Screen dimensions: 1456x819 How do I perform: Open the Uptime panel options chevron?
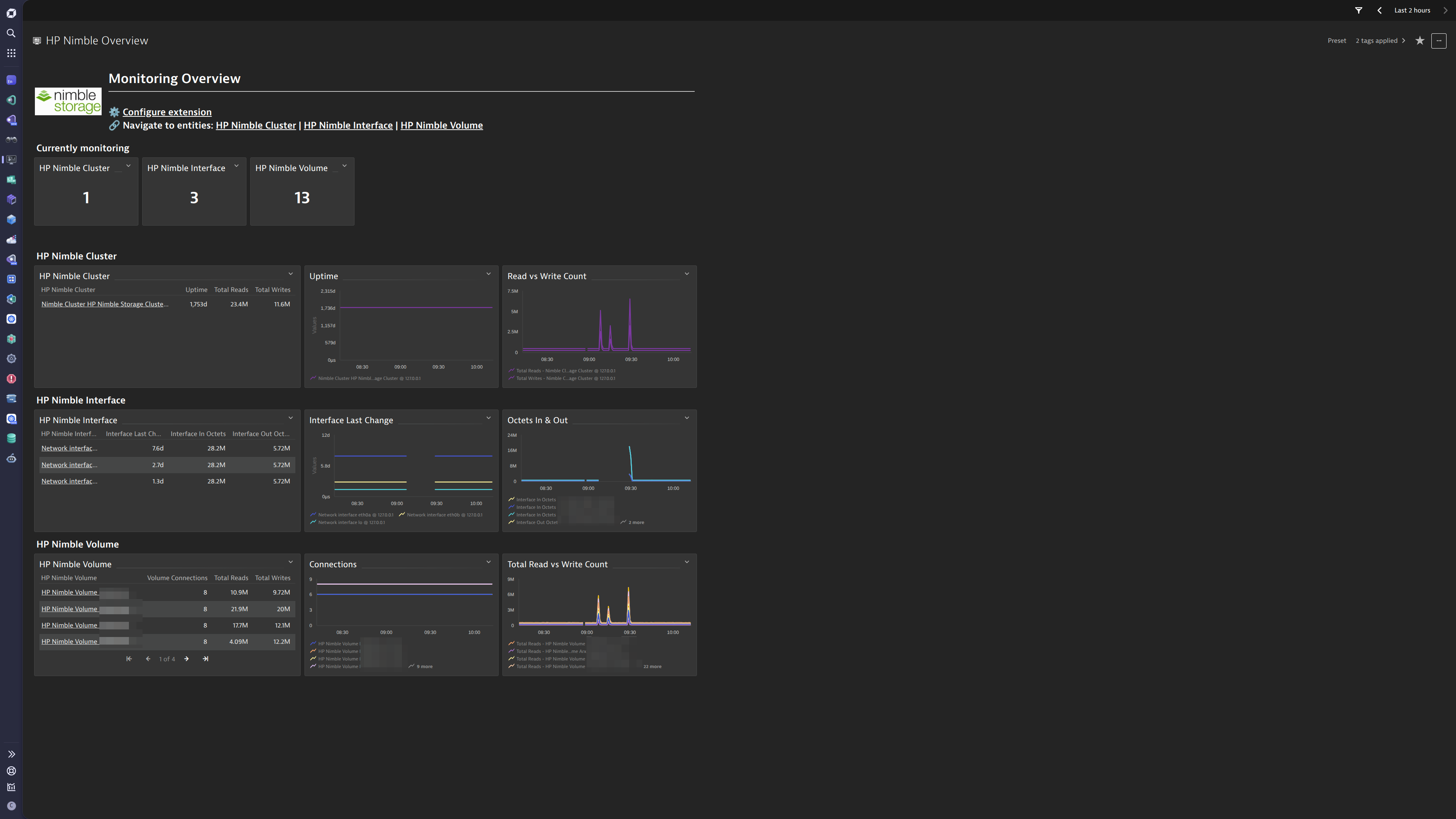coord(488,273)
